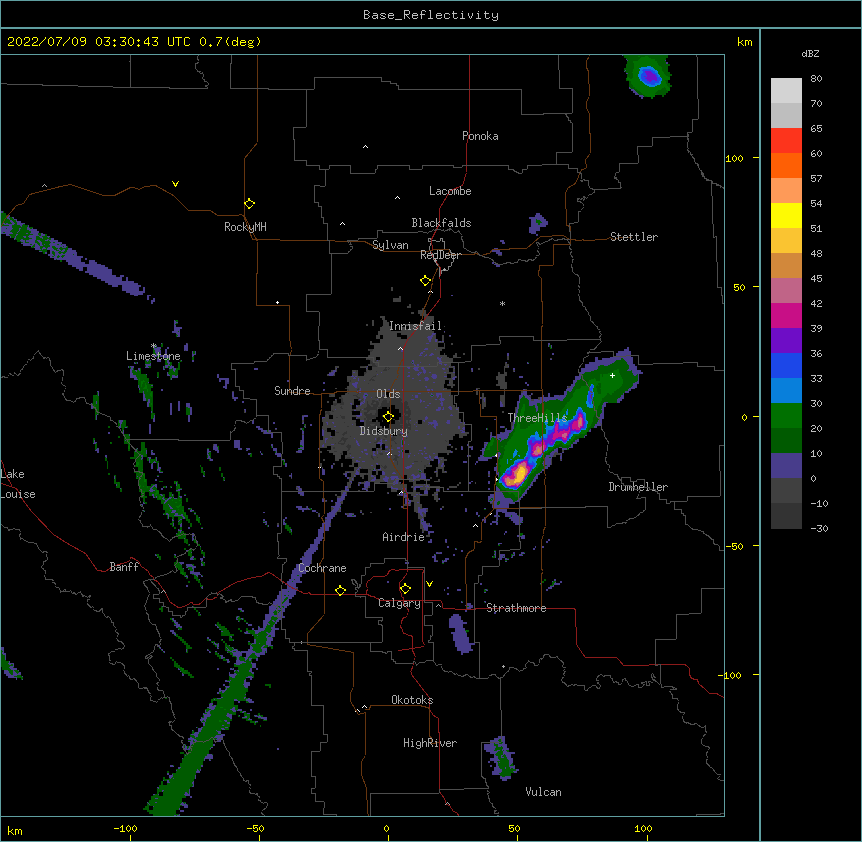Select the isolated storm cell in top-right corner
This screenshot has height=842, width=862.
point(648,76)
